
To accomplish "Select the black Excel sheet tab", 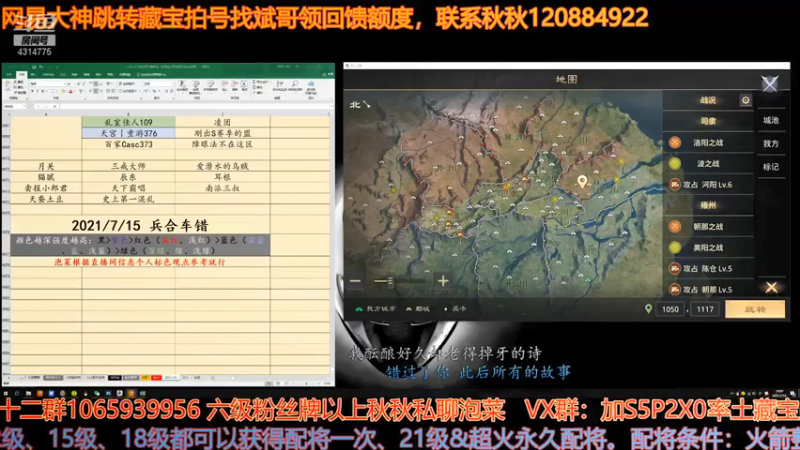I will (x=114, y=378).
